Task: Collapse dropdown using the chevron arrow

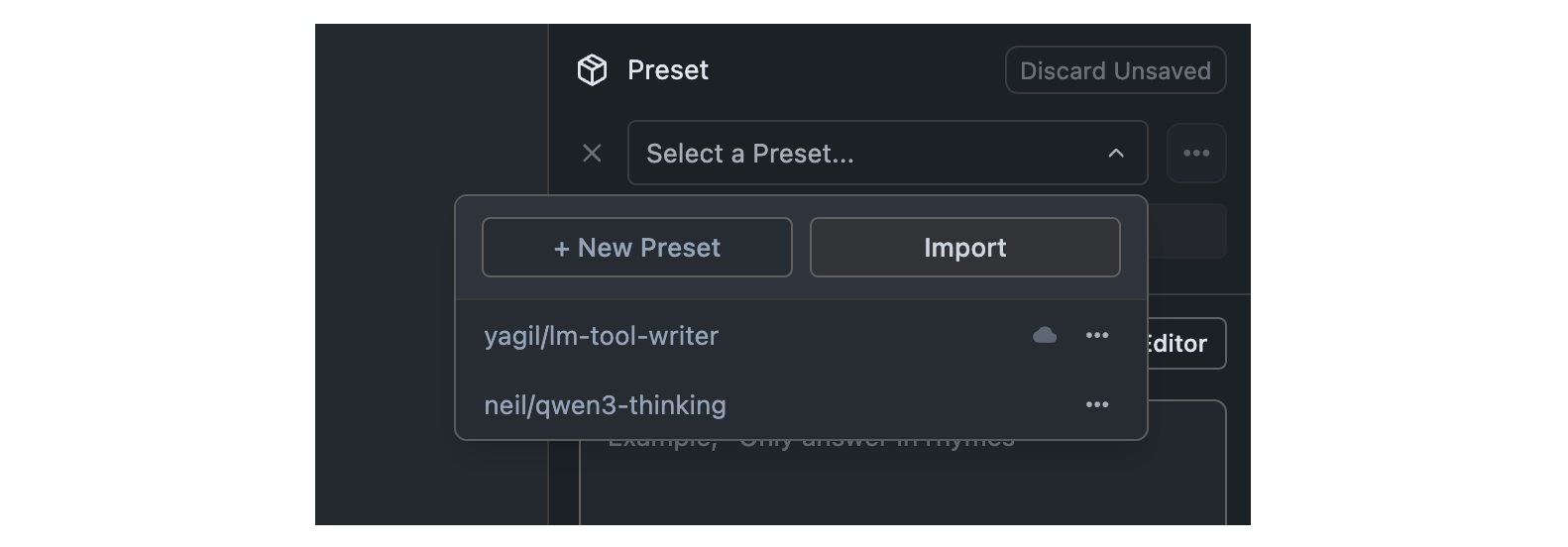Action: (x=1116, y=154)
